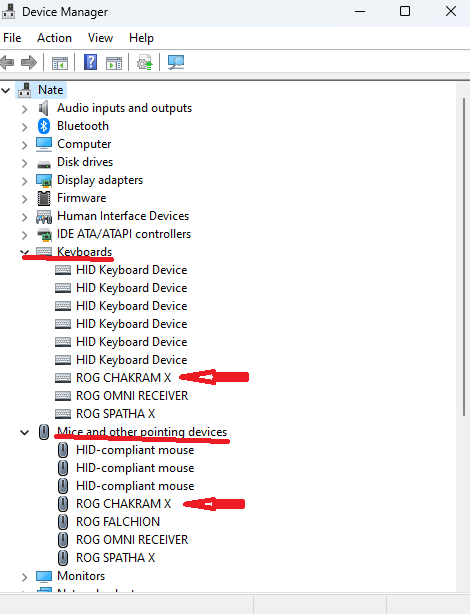Click Scan for hardware changes toolbar icon
This screenshot has height=614, width=470.
pos(176,62)
